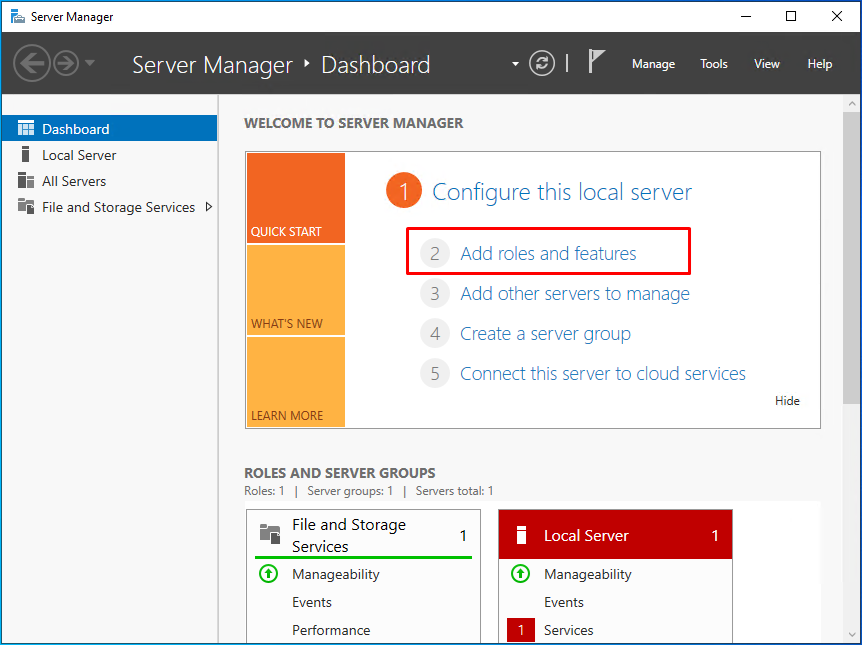
Task: Open the View menu
Action: (x=766, y=64)
